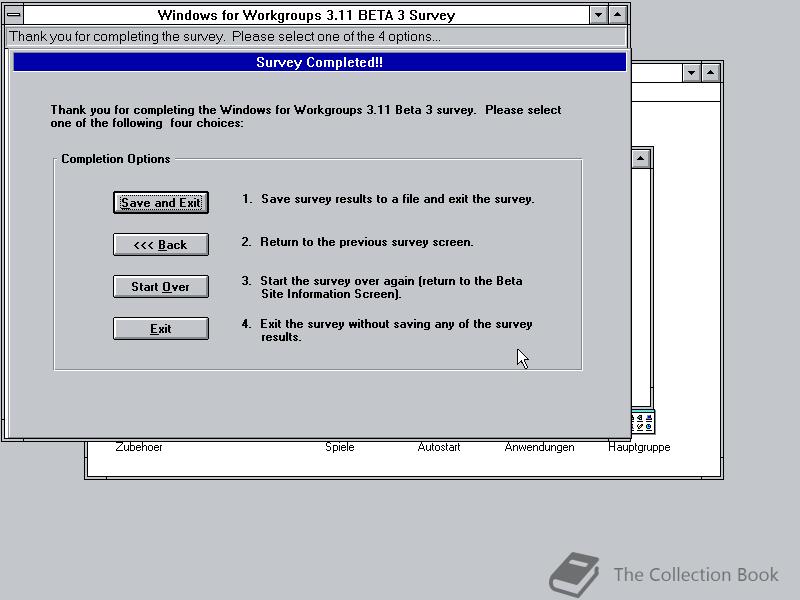Click the scroll-up arrow in background window

(x=640, y=159)
